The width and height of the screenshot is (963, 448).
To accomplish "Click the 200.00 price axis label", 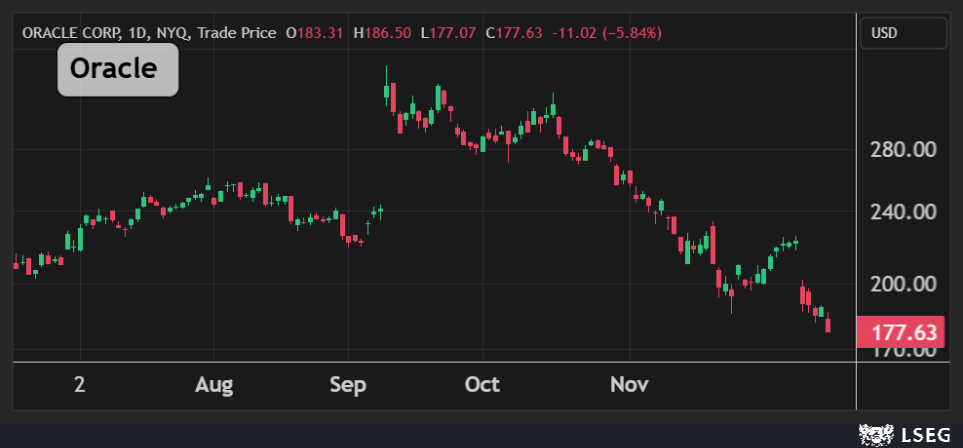I will coord(902,284).
